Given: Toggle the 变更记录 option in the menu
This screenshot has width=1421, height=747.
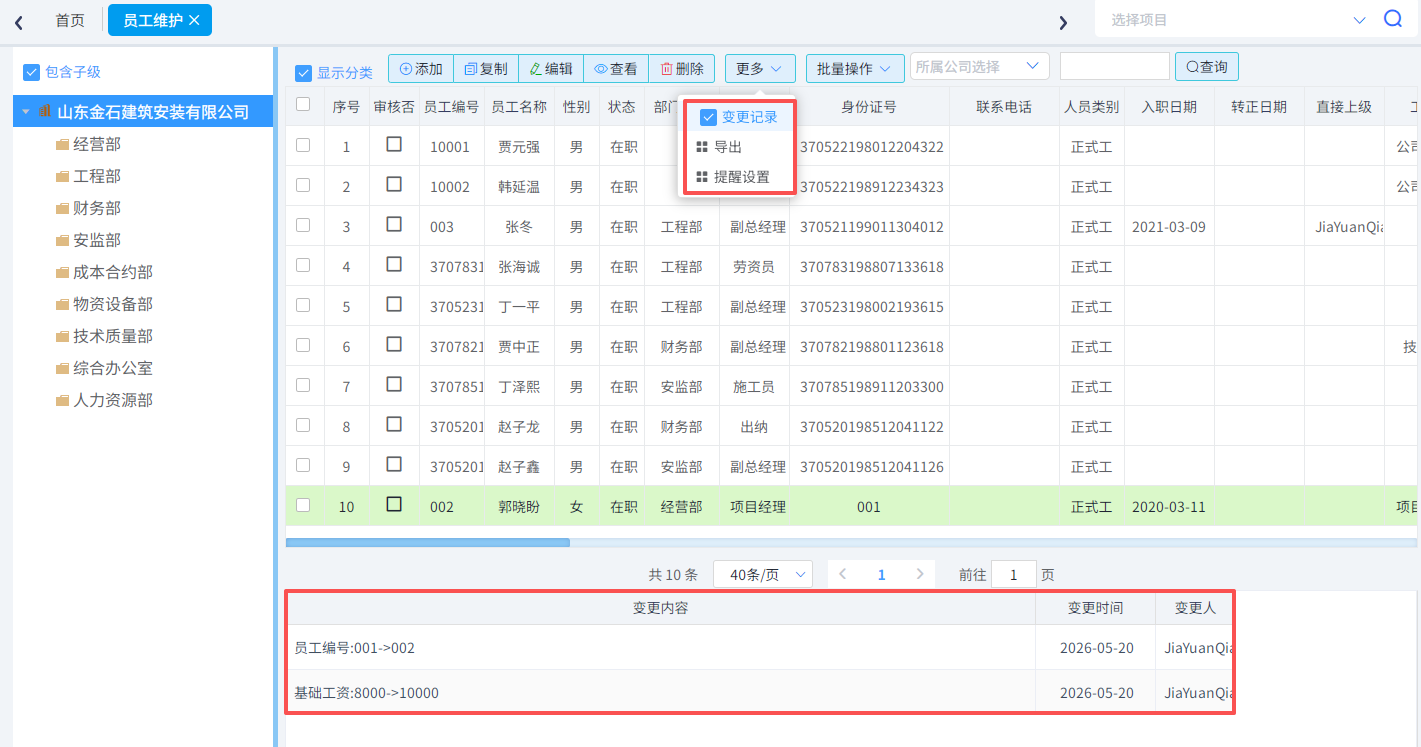Looking at the screenshot, I should (738, 117).
